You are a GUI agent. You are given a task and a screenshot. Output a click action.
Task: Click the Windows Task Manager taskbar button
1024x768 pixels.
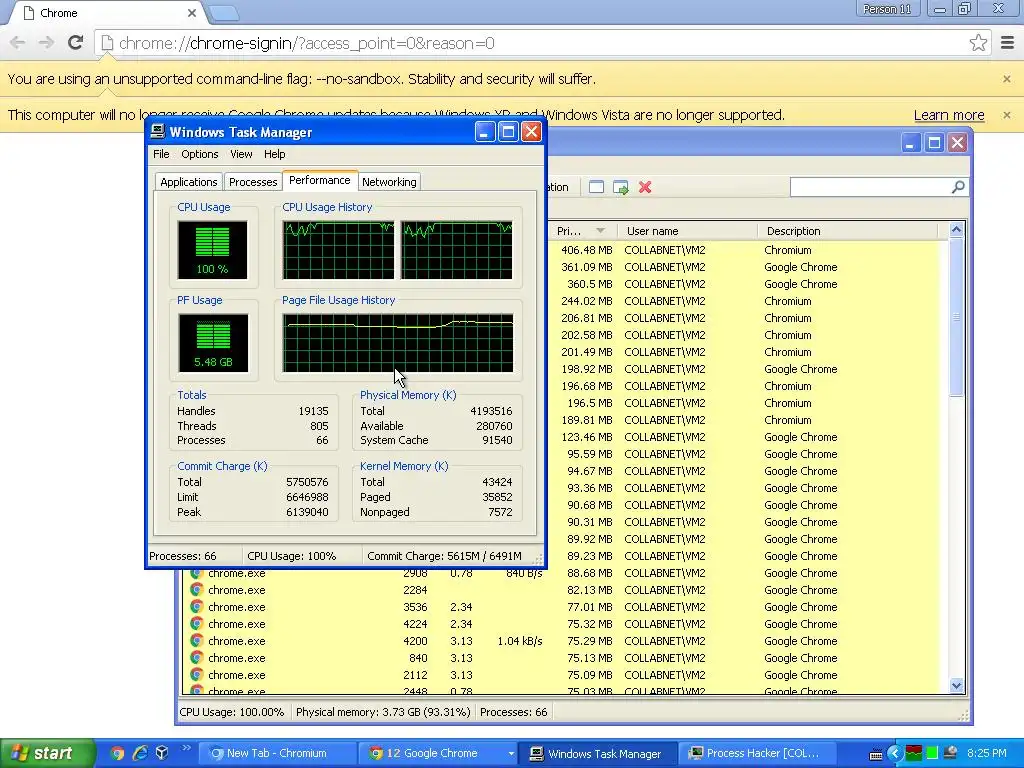point(598,753)
